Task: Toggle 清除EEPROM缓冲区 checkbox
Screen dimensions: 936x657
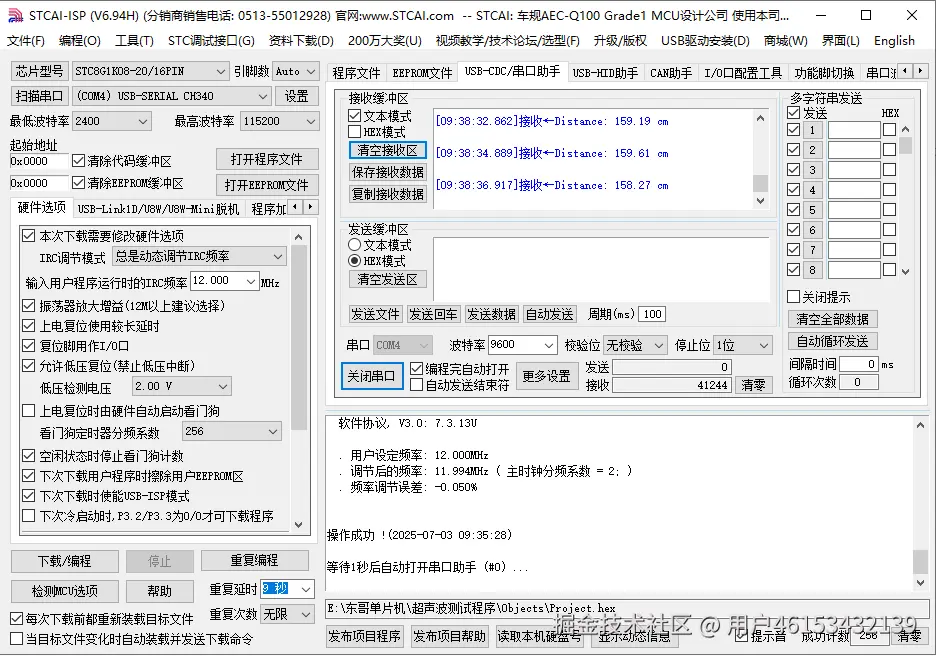Action: 78,183
